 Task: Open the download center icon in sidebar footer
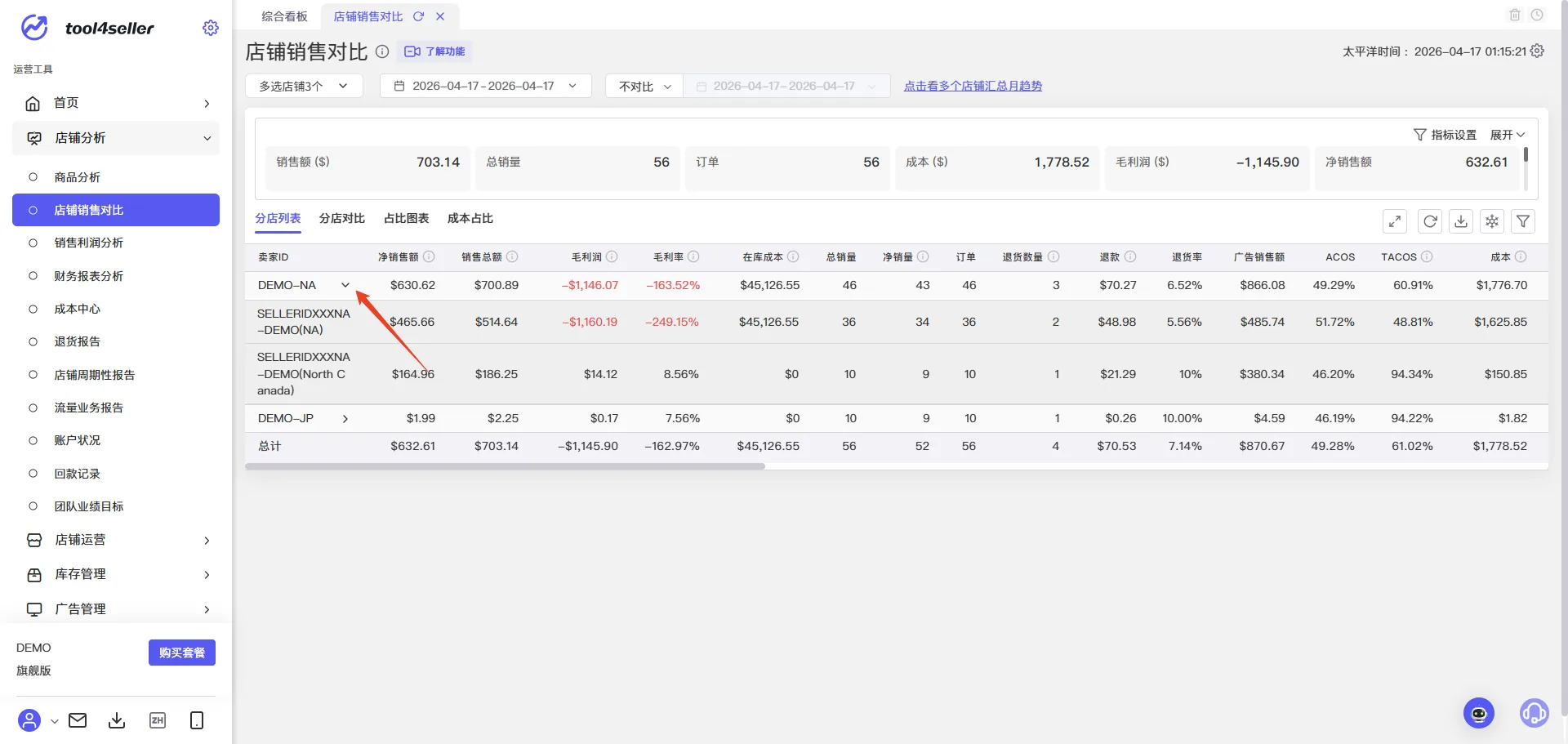pos(117,720)
